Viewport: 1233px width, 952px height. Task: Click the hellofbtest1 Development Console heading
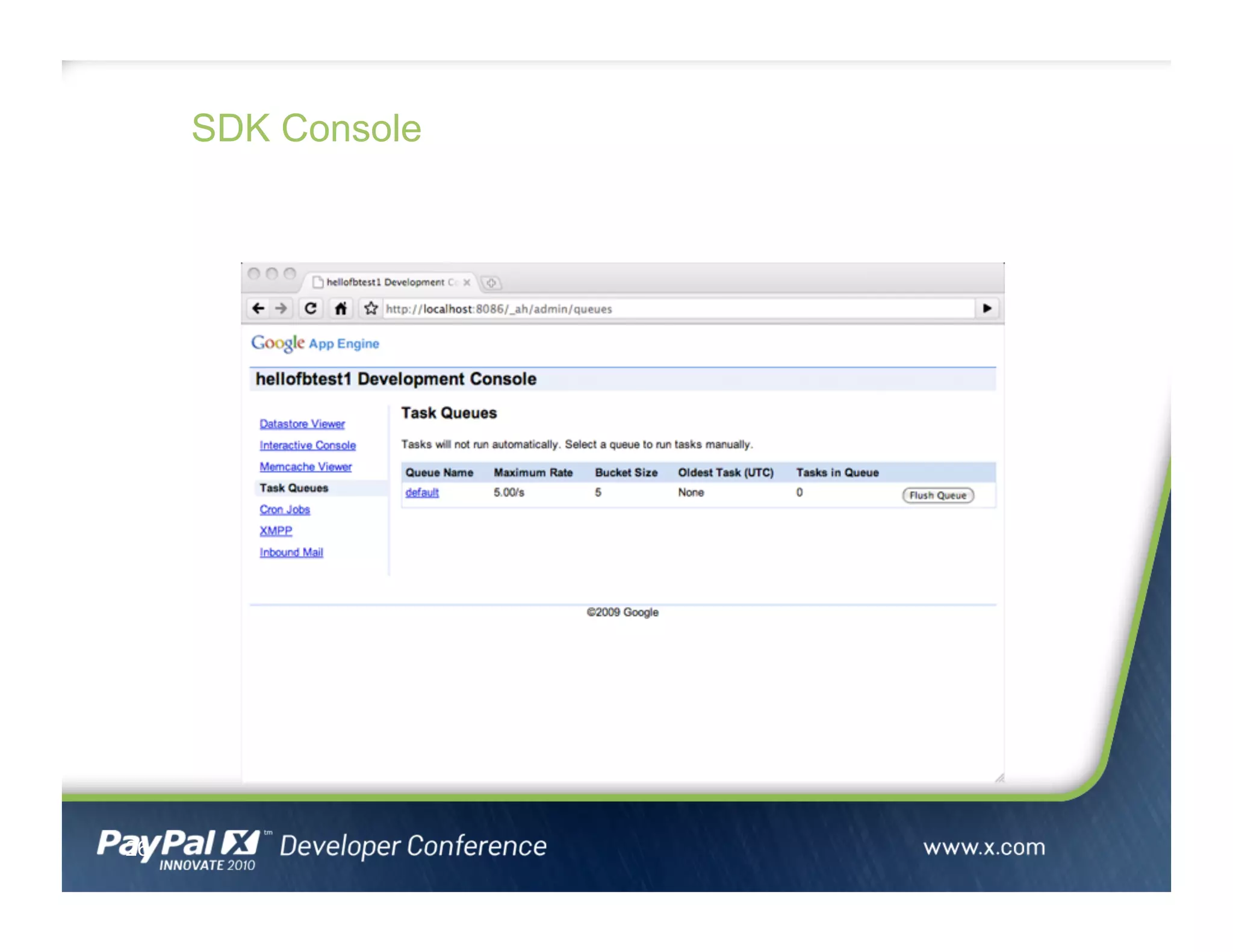[396, 379]
